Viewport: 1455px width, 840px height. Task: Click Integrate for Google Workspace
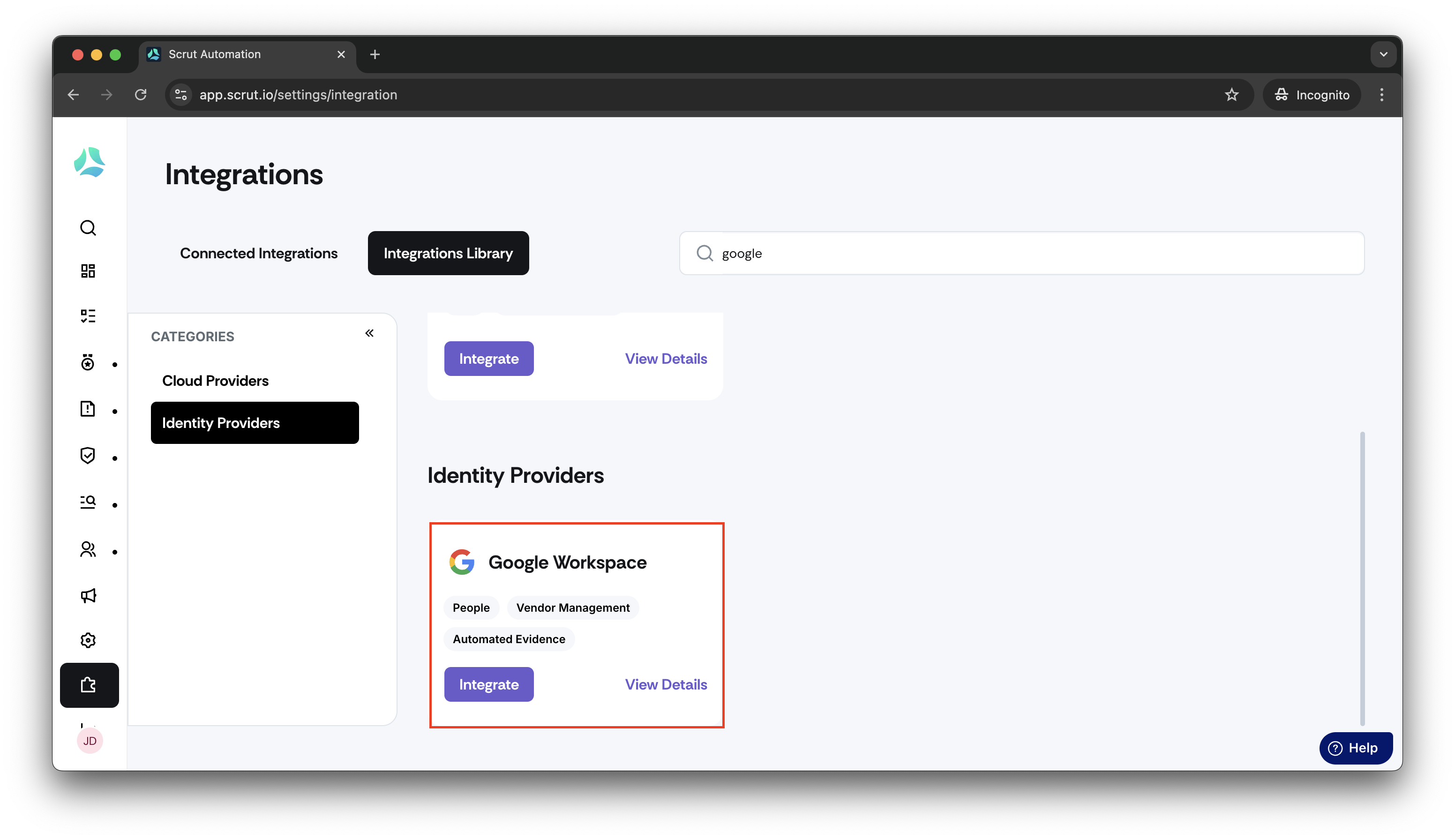pyautogui.click(x=488, y=684)
